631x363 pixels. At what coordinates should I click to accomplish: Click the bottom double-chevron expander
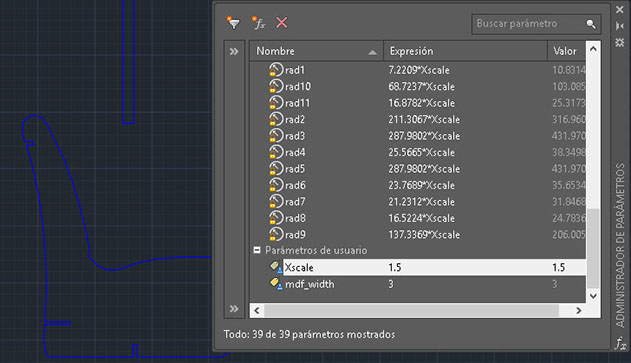click(x=234, y=309)
